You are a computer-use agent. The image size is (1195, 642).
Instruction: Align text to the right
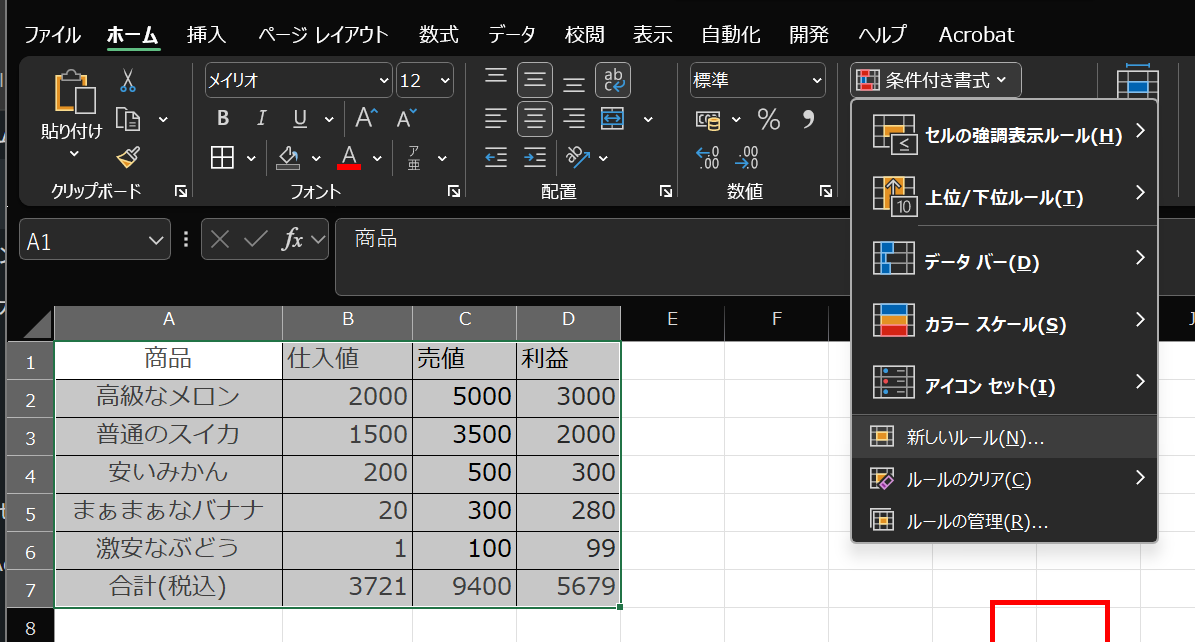[x=574, y=119]
